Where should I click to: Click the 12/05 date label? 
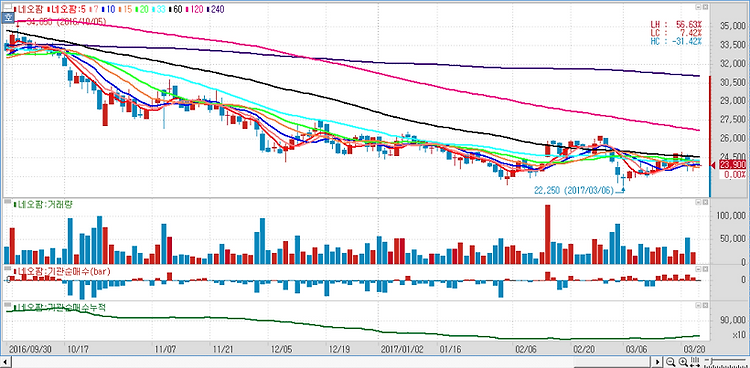[281, 348]
